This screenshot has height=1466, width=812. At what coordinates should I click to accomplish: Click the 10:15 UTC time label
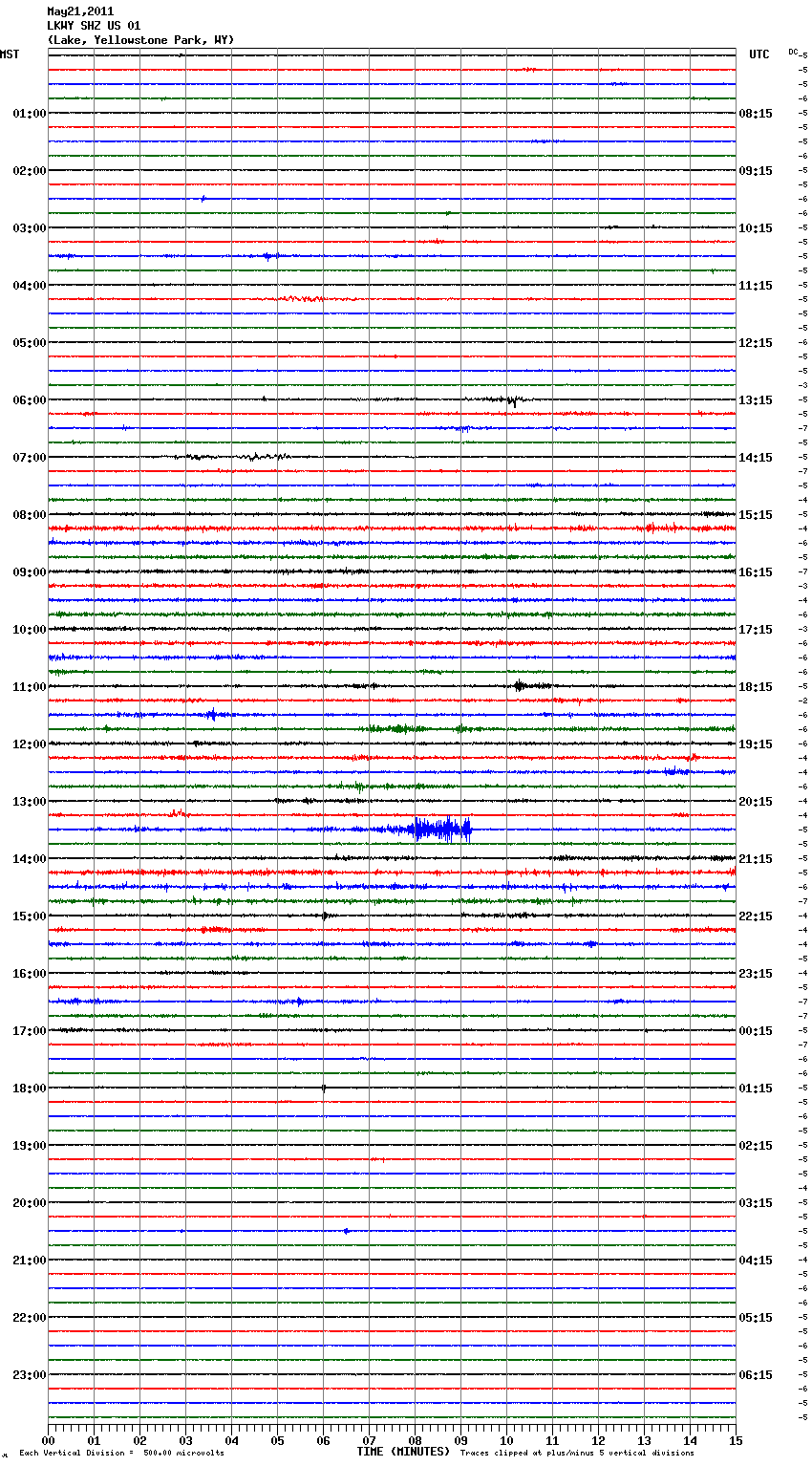(x=756, y=228)
